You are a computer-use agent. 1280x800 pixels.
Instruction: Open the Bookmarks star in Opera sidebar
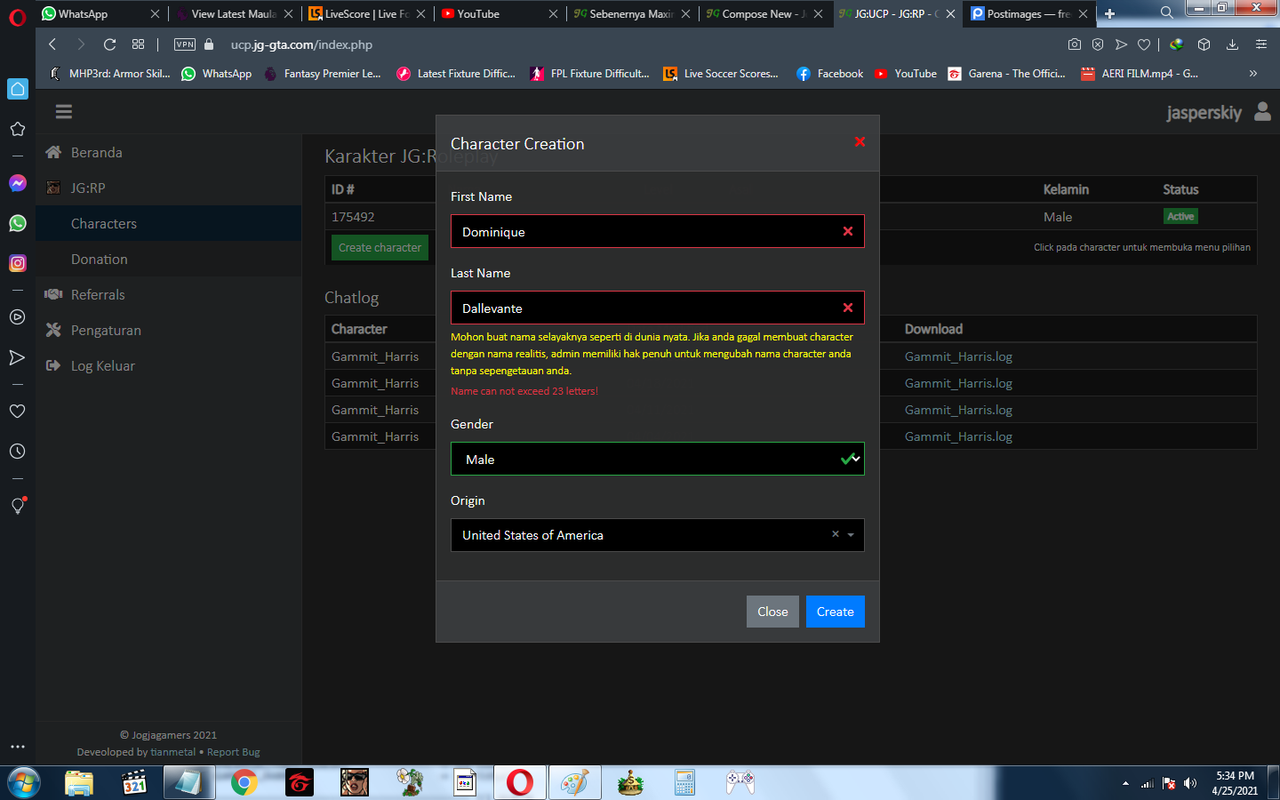(17, 129)
